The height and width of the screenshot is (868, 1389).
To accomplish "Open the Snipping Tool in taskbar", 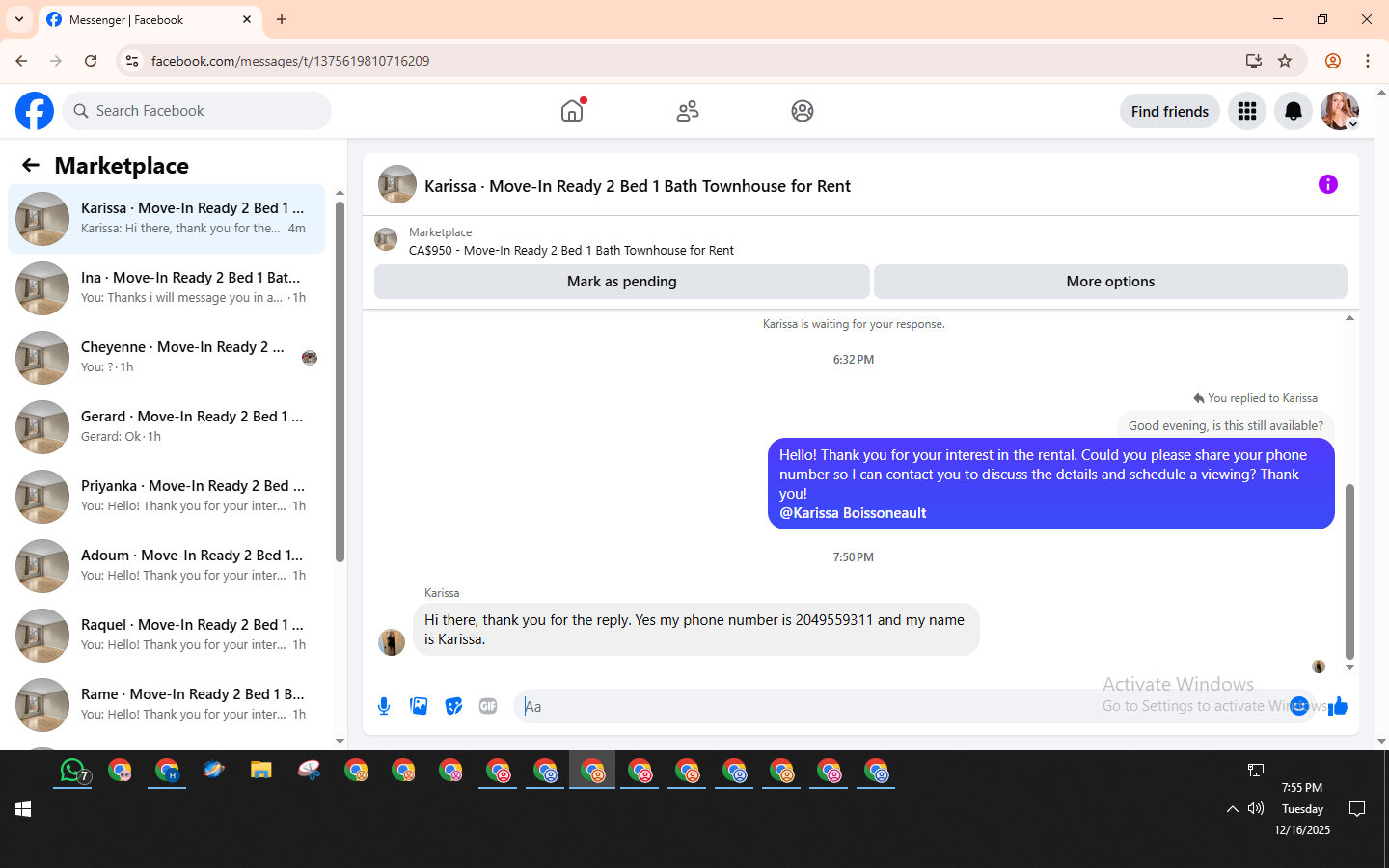I will tap(309, 771).
